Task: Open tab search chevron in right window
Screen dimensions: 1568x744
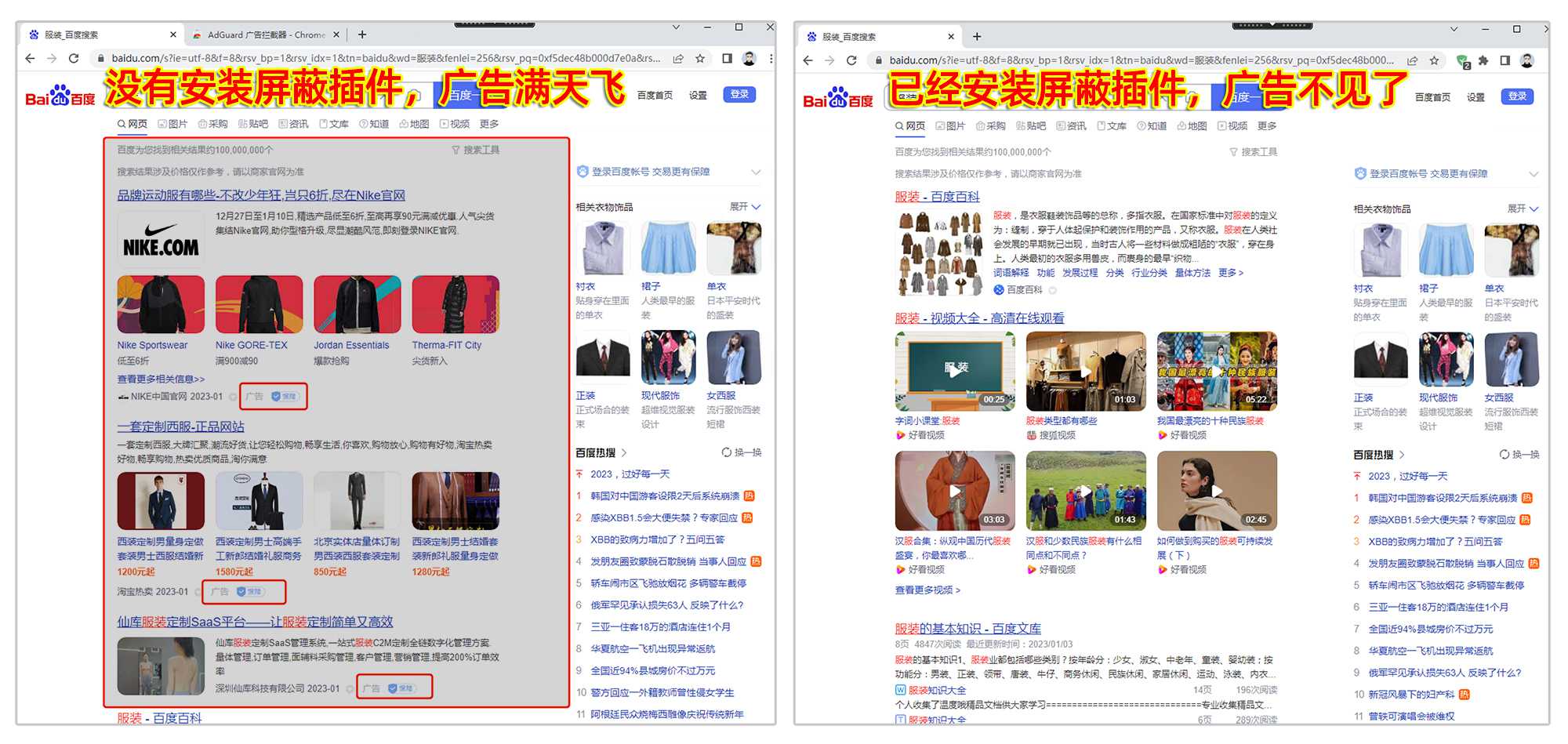Action: pyautogui.click(x=1454, y=29)
